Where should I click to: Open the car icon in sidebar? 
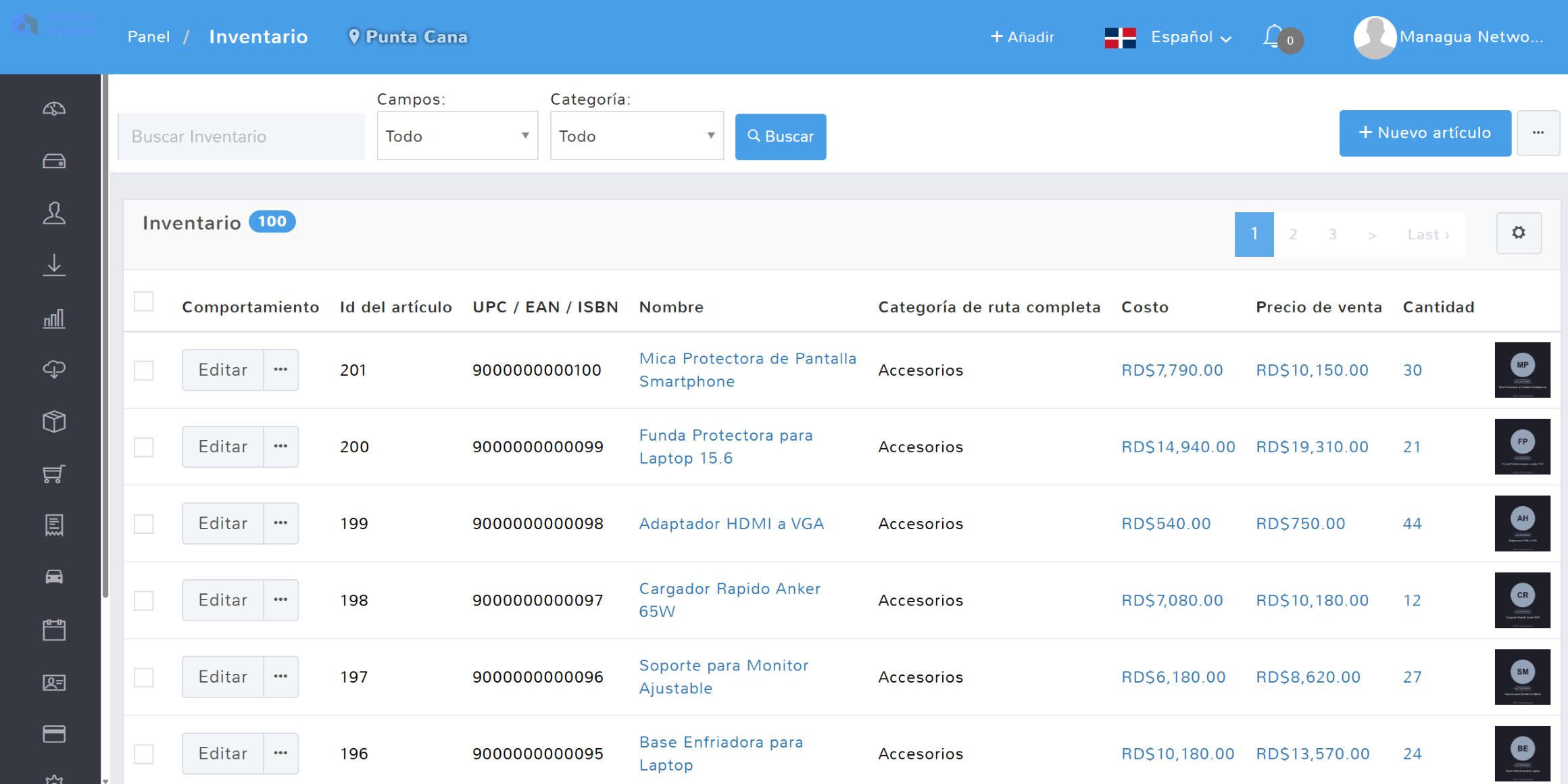pyautogui.click(x=54, y=577)
